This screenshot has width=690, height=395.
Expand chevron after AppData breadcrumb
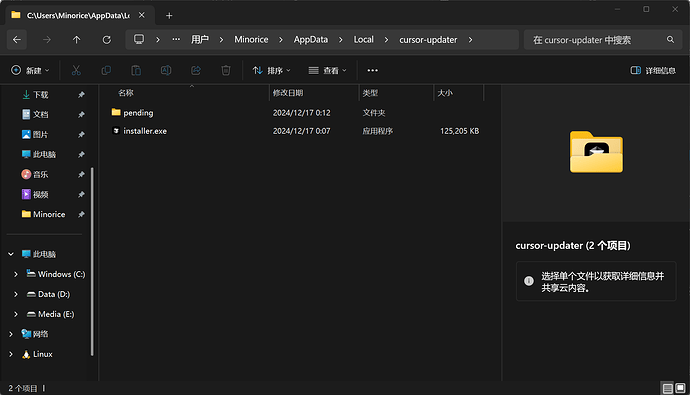coord(341,40)
